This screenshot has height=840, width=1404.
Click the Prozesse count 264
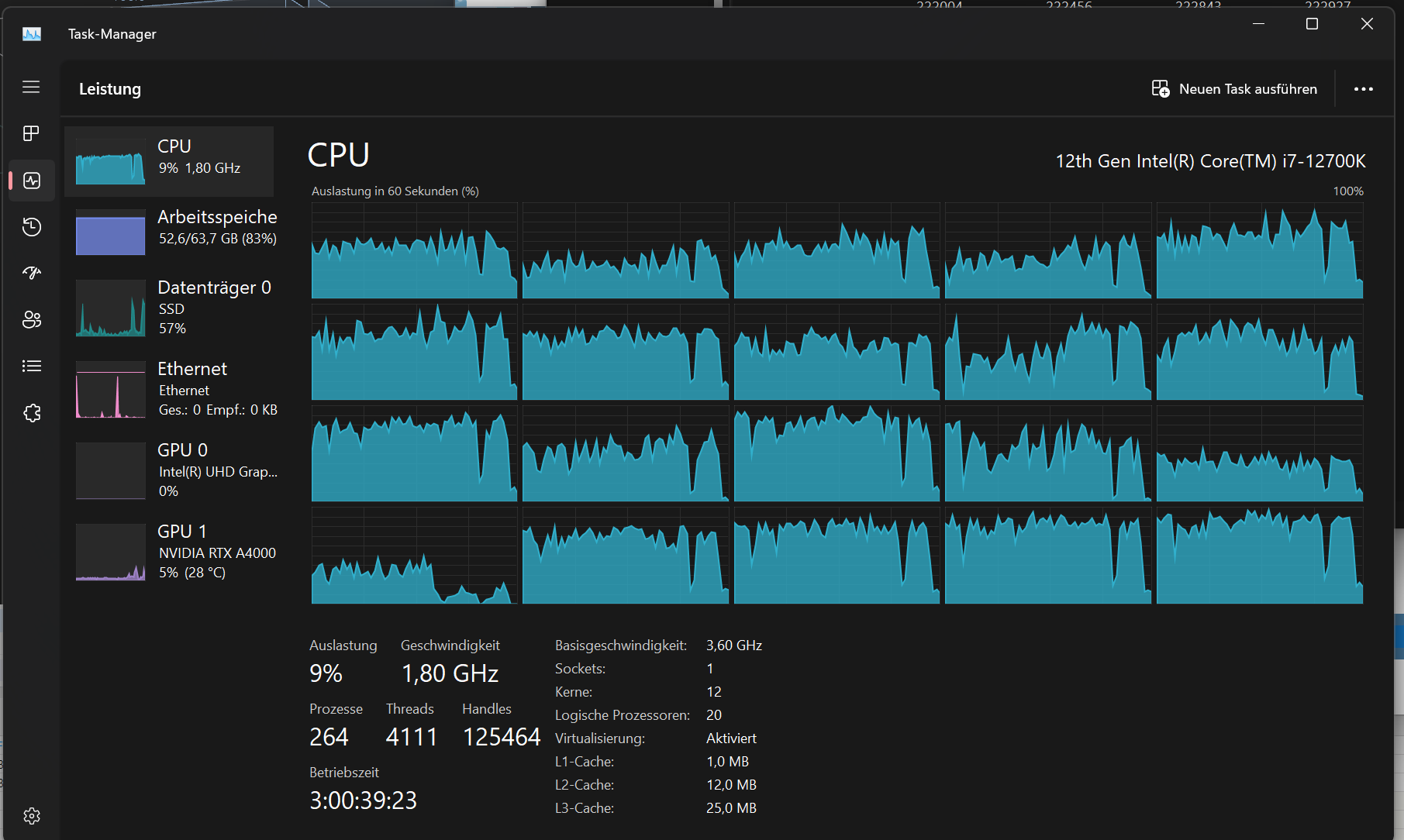(329, 737)
